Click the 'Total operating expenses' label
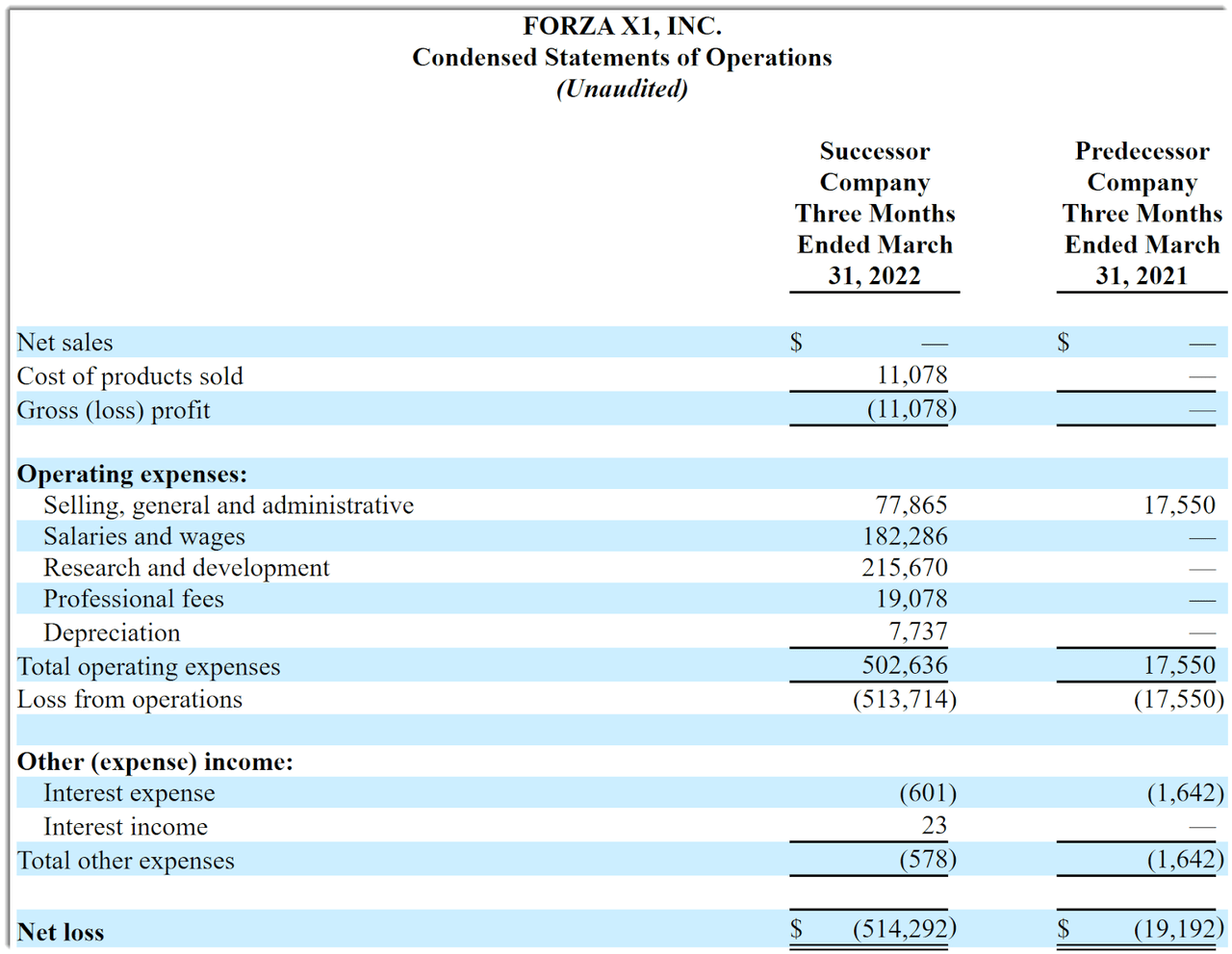This screenshot has width=1232, height=954. (148, 666)
